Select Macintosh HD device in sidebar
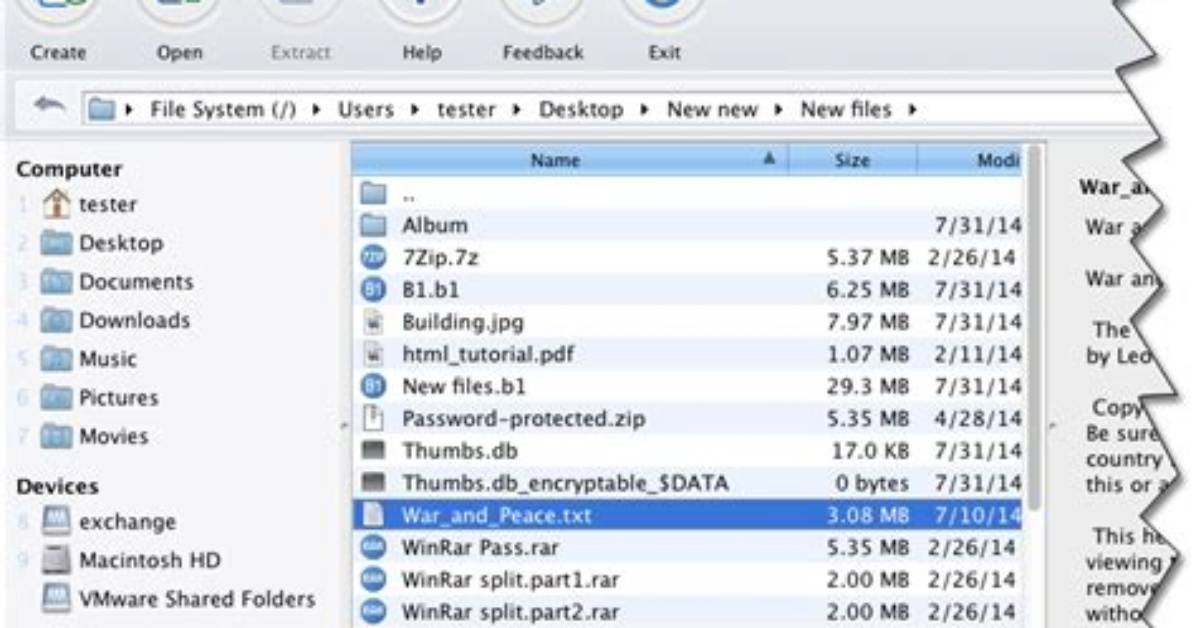 point(130,560)
